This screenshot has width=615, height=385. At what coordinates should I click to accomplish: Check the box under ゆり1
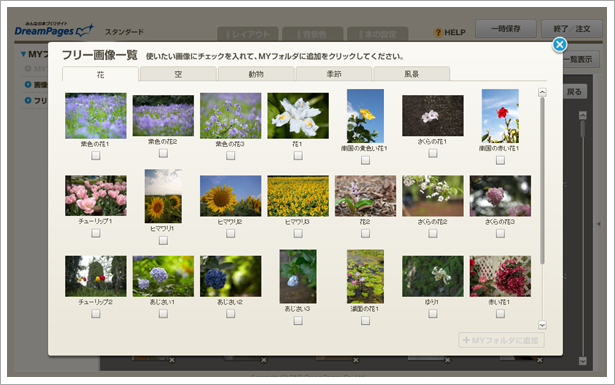433,314
